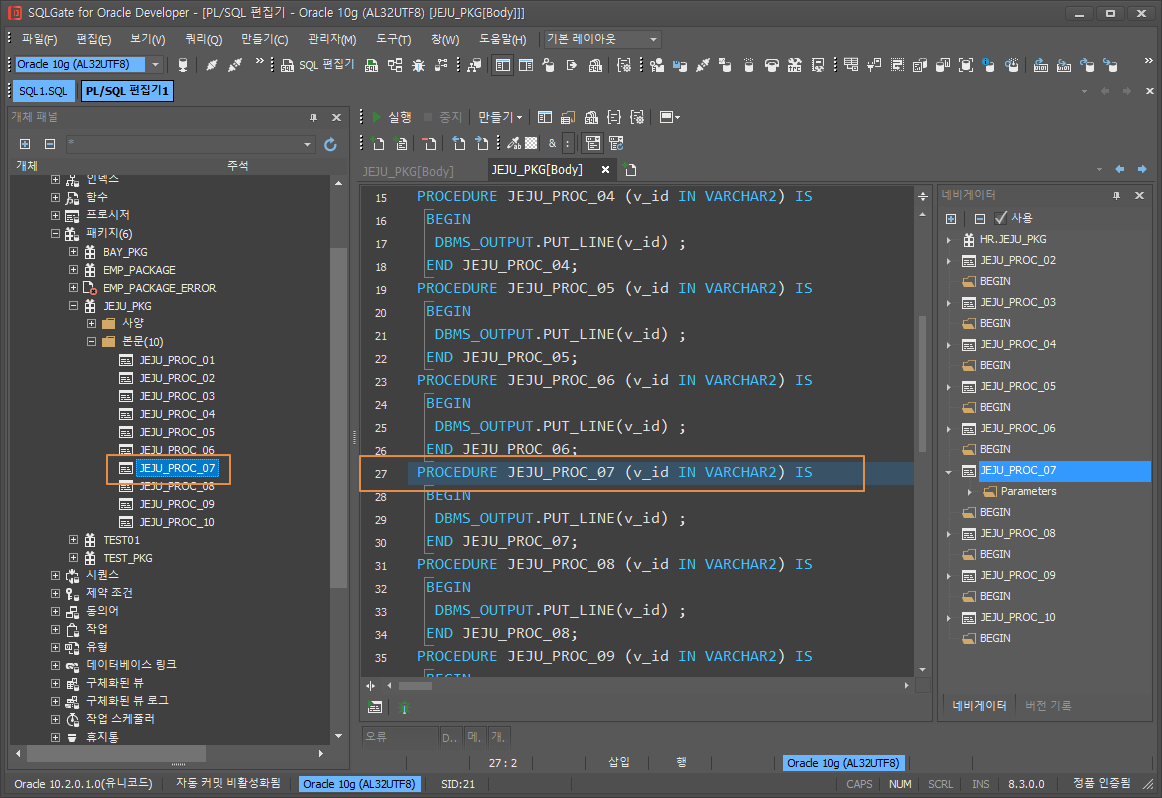
Task: Select JEJU_PROC_03 in the object tree
Action: tap(177, 396)
